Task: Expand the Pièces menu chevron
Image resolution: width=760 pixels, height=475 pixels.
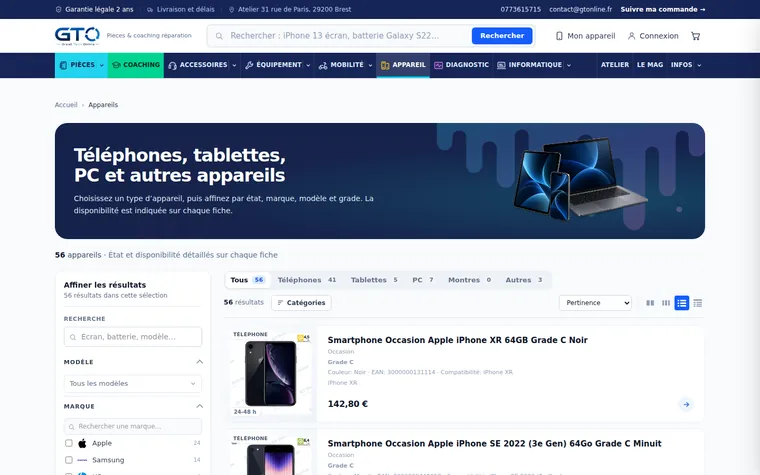Action: pyautogui.click(x=102, y=65)
